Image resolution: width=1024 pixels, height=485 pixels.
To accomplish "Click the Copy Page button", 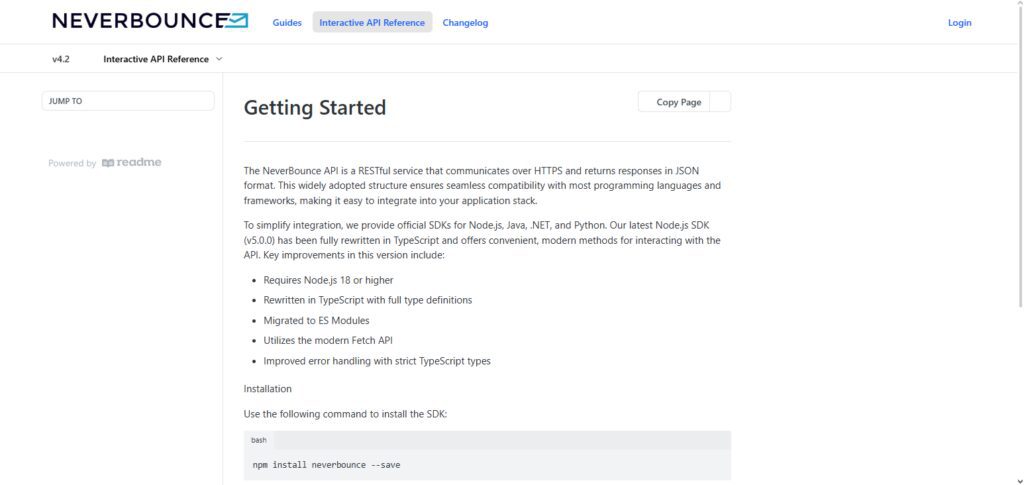I will [673, 102].
